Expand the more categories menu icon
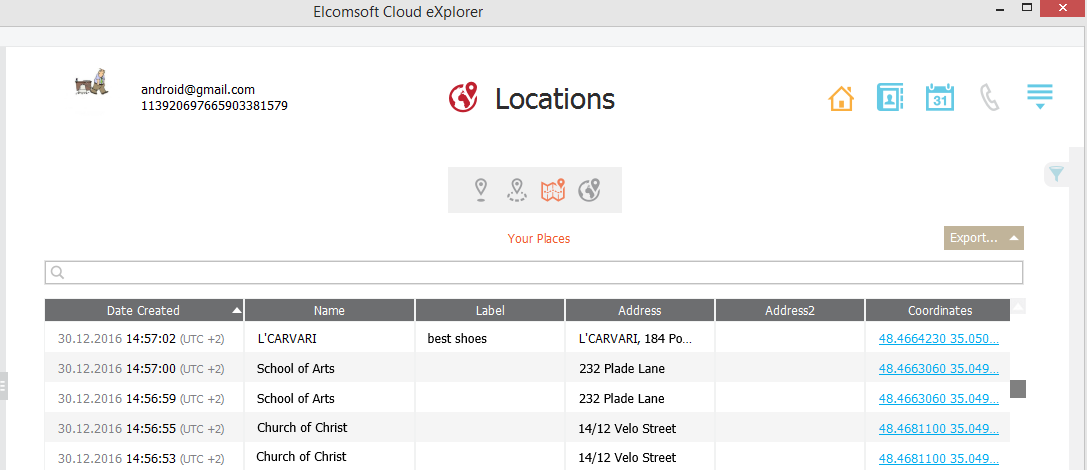 point(1040,97)
